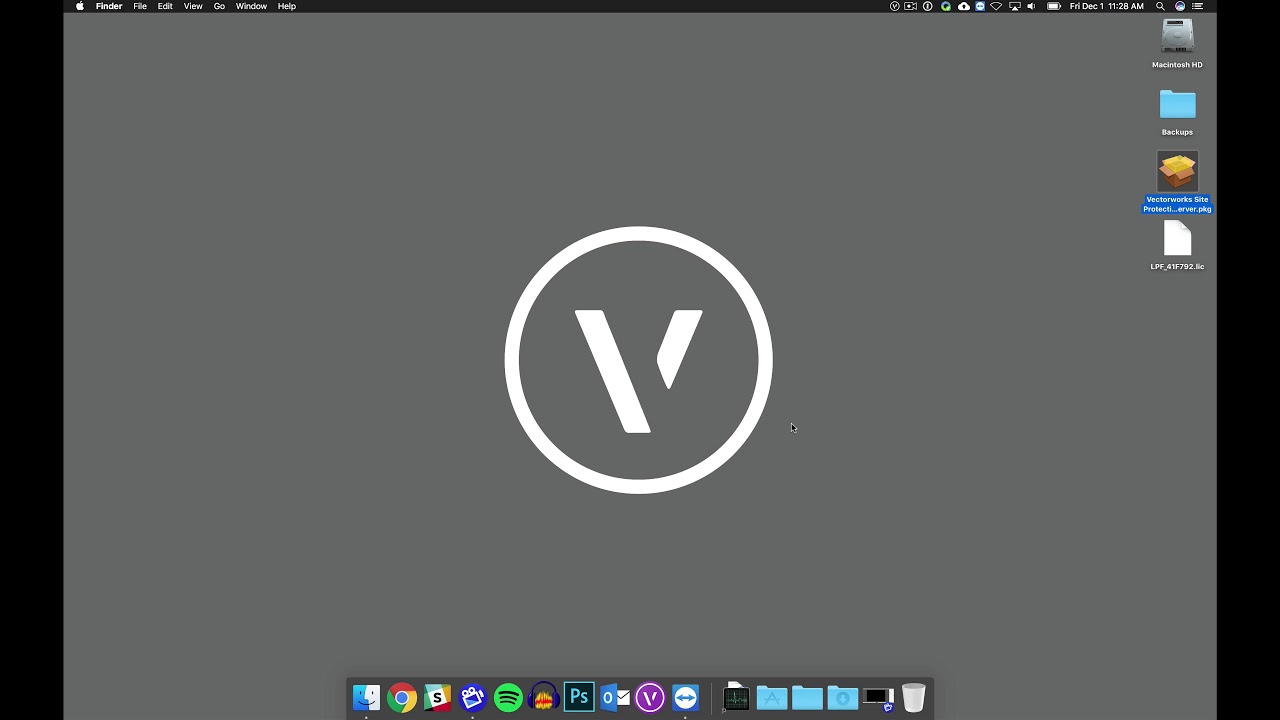Open the Backups folder on the desktop
1280x720 pixels.
(1177, 105)
